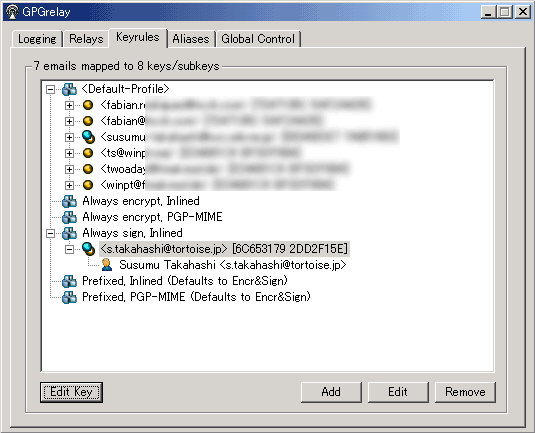Click the Prefixed, Inlined profile icon
The image size is (535, 433).
click(x=69, y=282)
